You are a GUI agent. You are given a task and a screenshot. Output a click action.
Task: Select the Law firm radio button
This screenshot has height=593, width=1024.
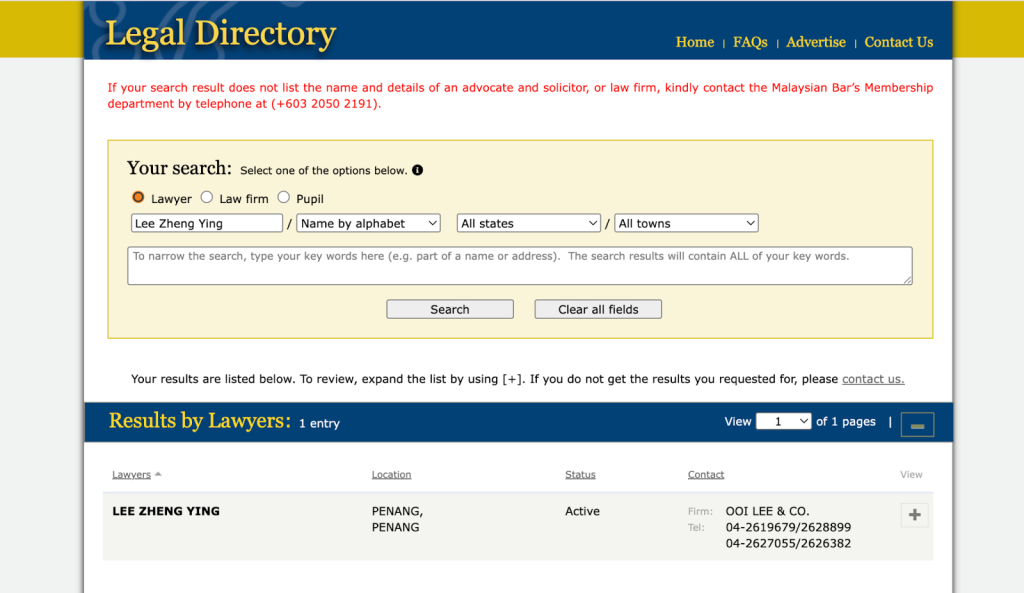click(206, 197)
